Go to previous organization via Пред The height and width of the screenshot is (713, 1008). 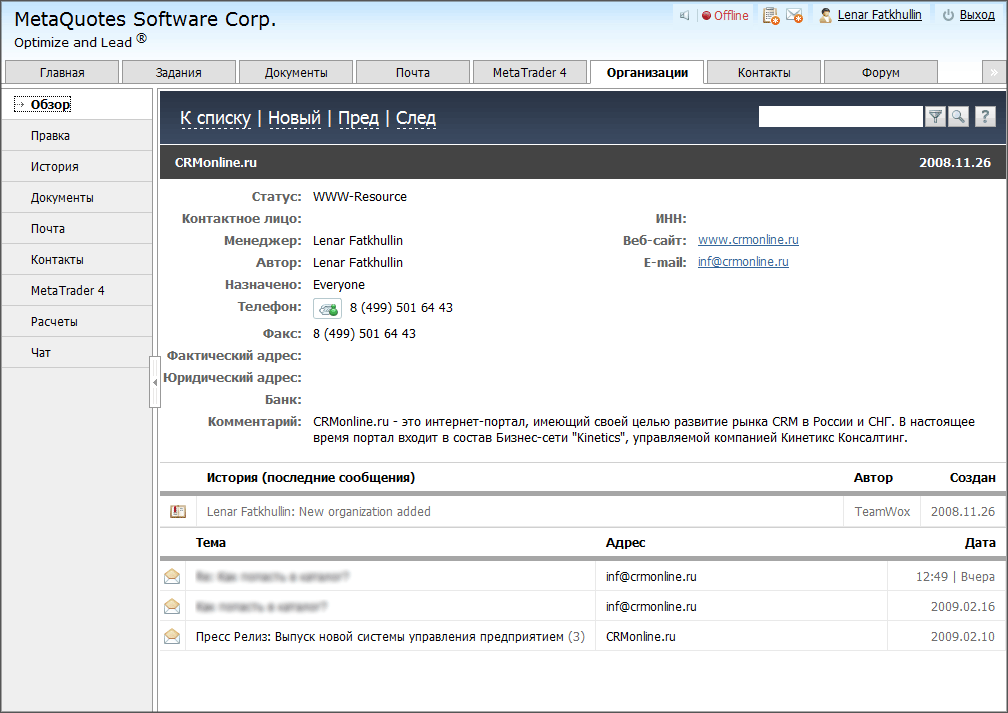(358, 118)
